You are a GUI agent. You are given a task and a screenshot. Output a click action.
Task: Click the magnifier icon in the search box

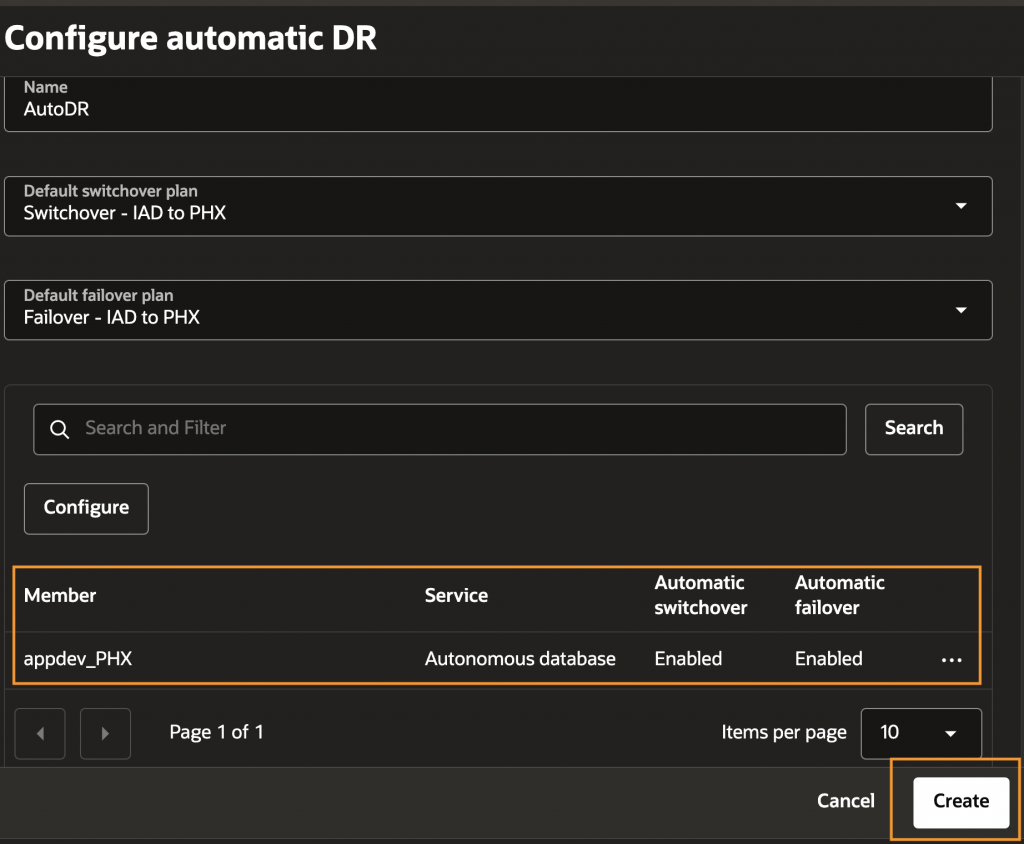click(x=60, y=429)
